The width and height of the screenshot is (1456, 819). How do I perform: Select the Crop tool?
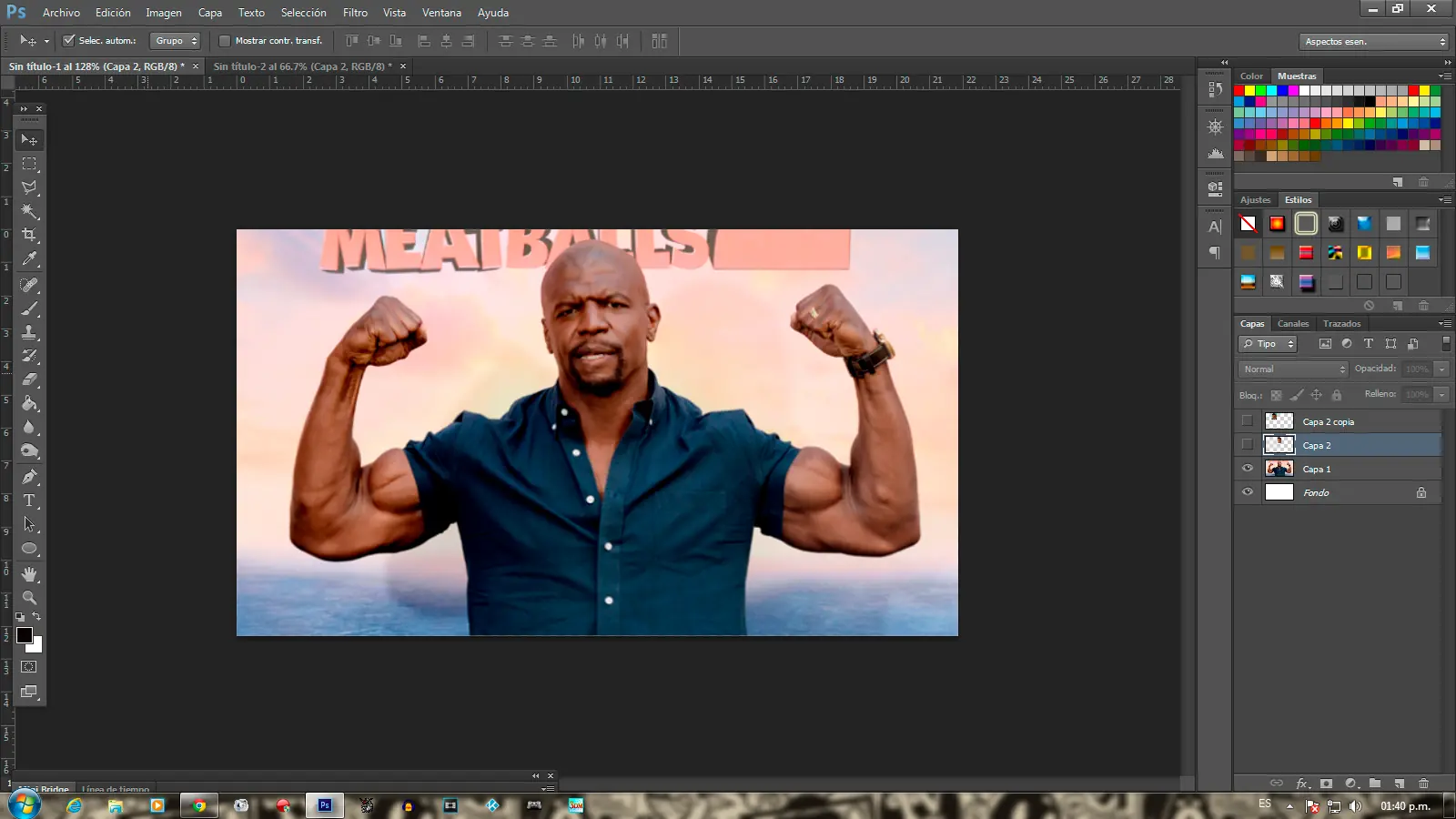coord(29,235)
